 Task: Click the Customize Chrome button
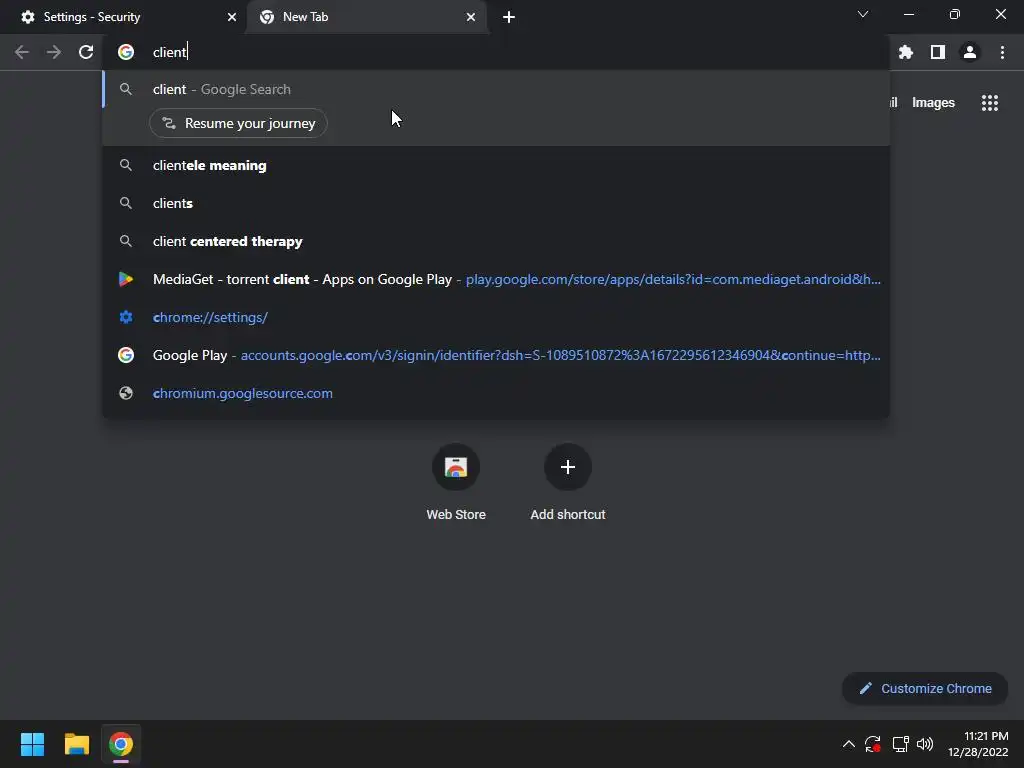pyautogui.click(x=925, y=688)
